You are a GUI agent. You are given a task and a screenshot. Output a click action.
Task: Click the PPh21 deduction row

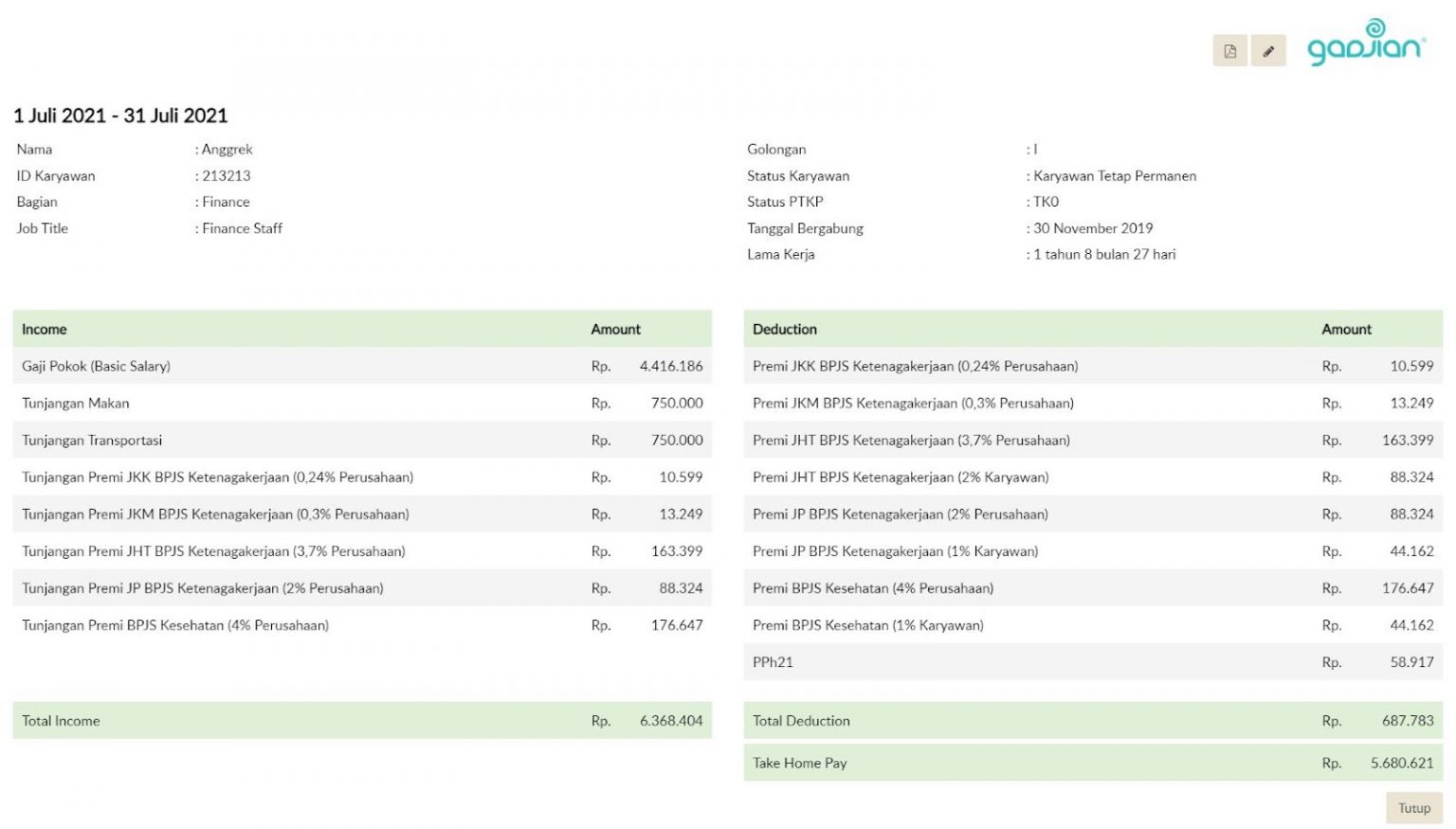[1092, 662]
